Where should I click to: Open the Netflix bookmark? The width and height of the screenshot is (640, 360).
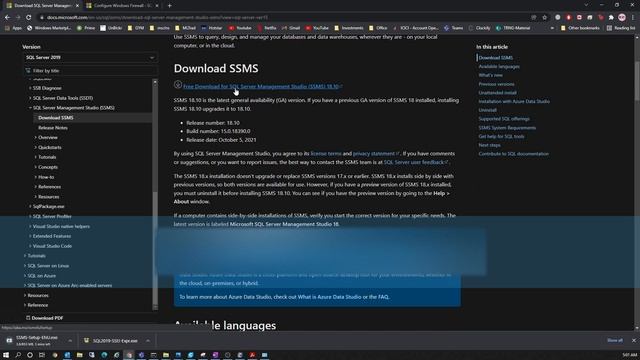267,28
